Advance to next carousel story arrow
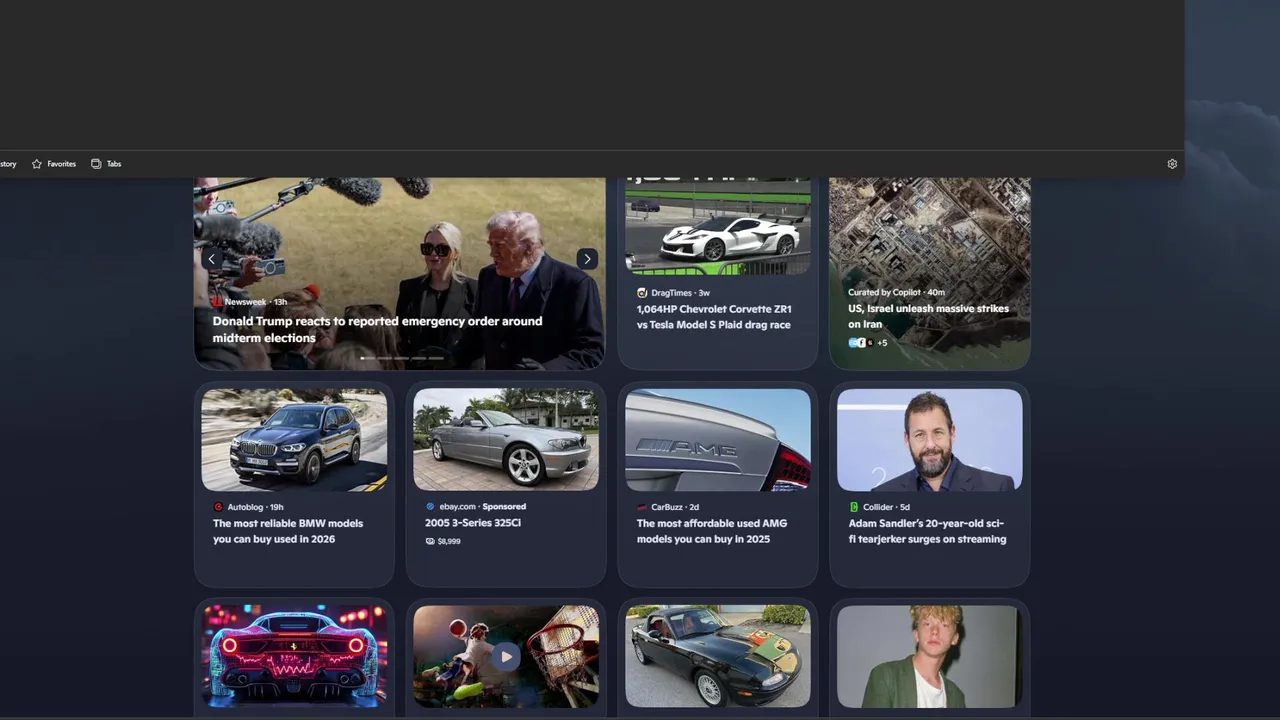 pos(587,259)
